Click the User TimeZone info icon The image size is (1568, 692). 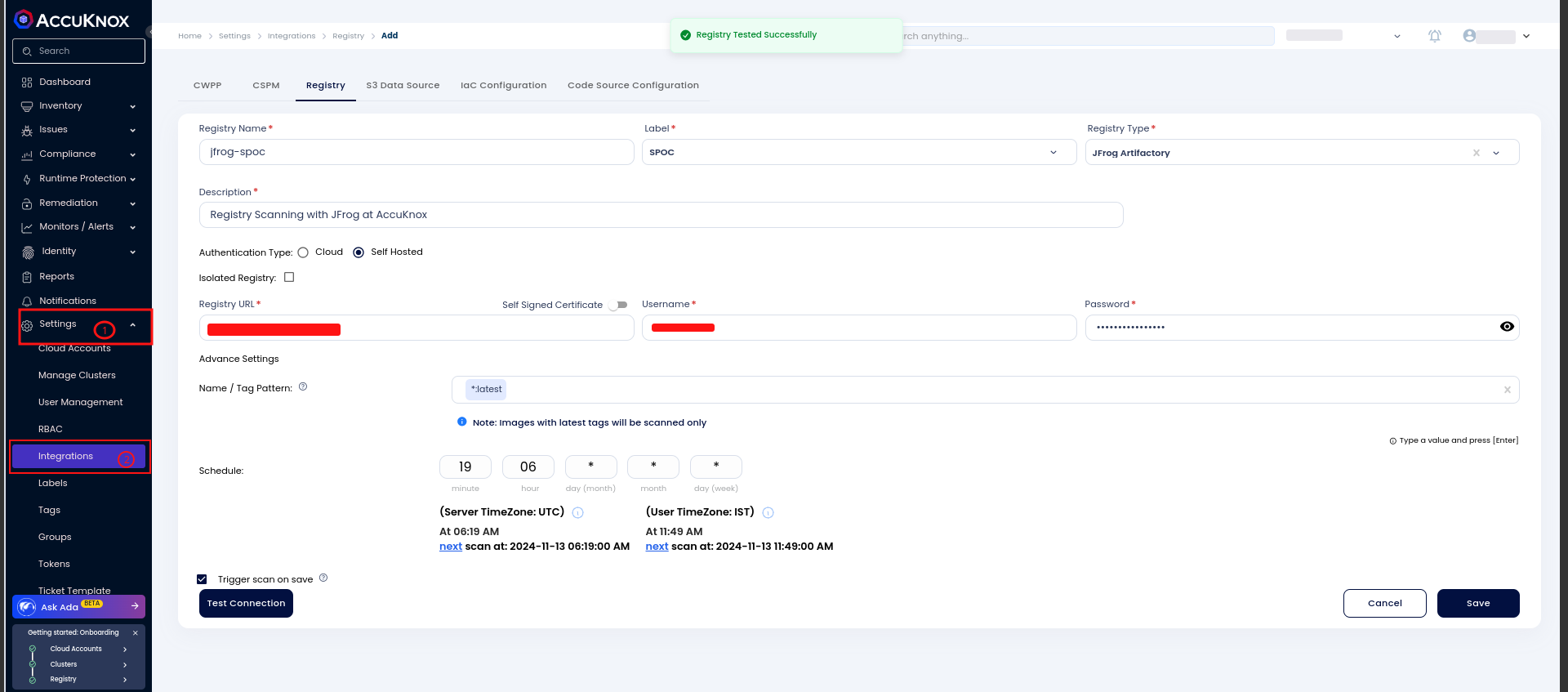[768, 513]
